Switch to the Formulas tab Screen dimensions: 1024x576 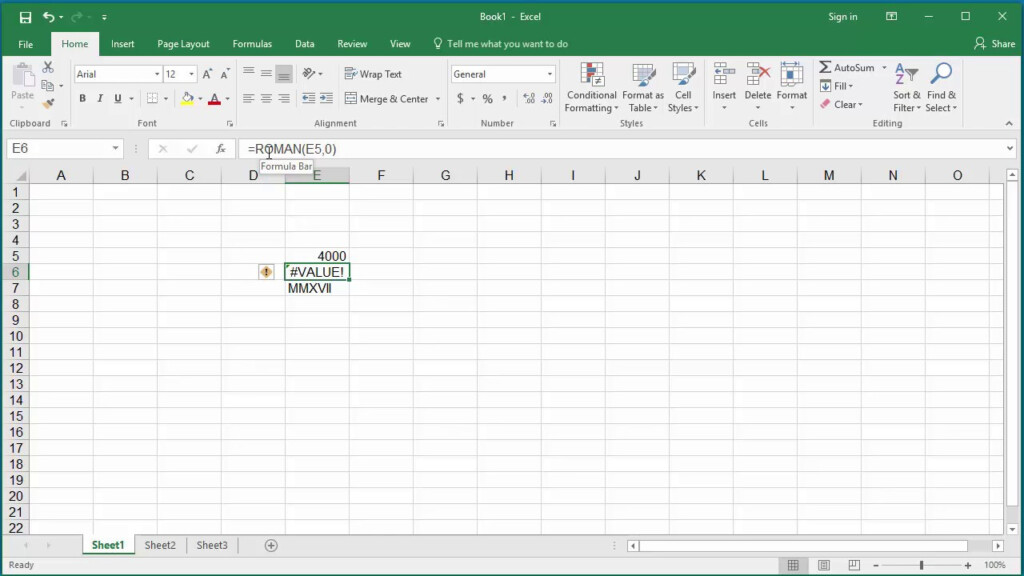click(252, 44)
